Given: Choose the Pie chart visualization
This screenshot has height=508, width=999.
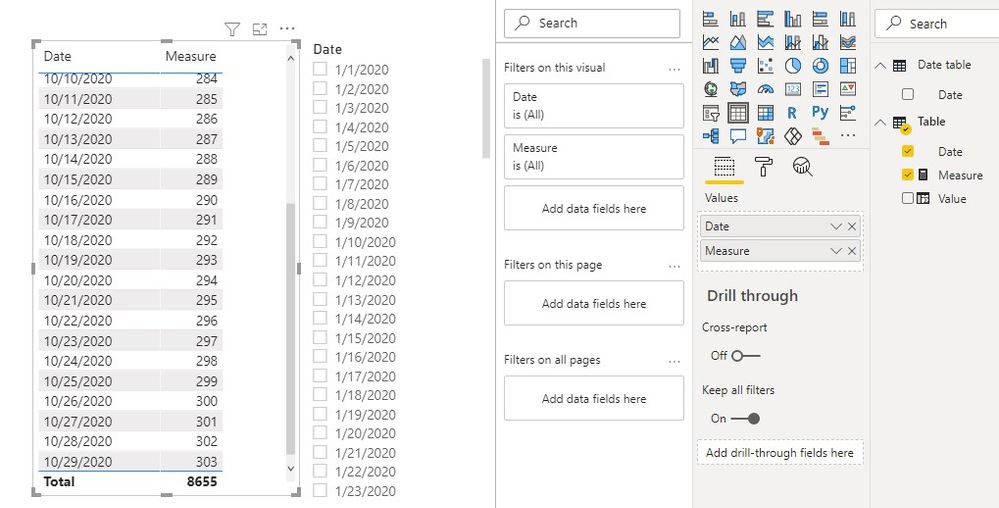Looking at the screenshot, I should 793,65.
